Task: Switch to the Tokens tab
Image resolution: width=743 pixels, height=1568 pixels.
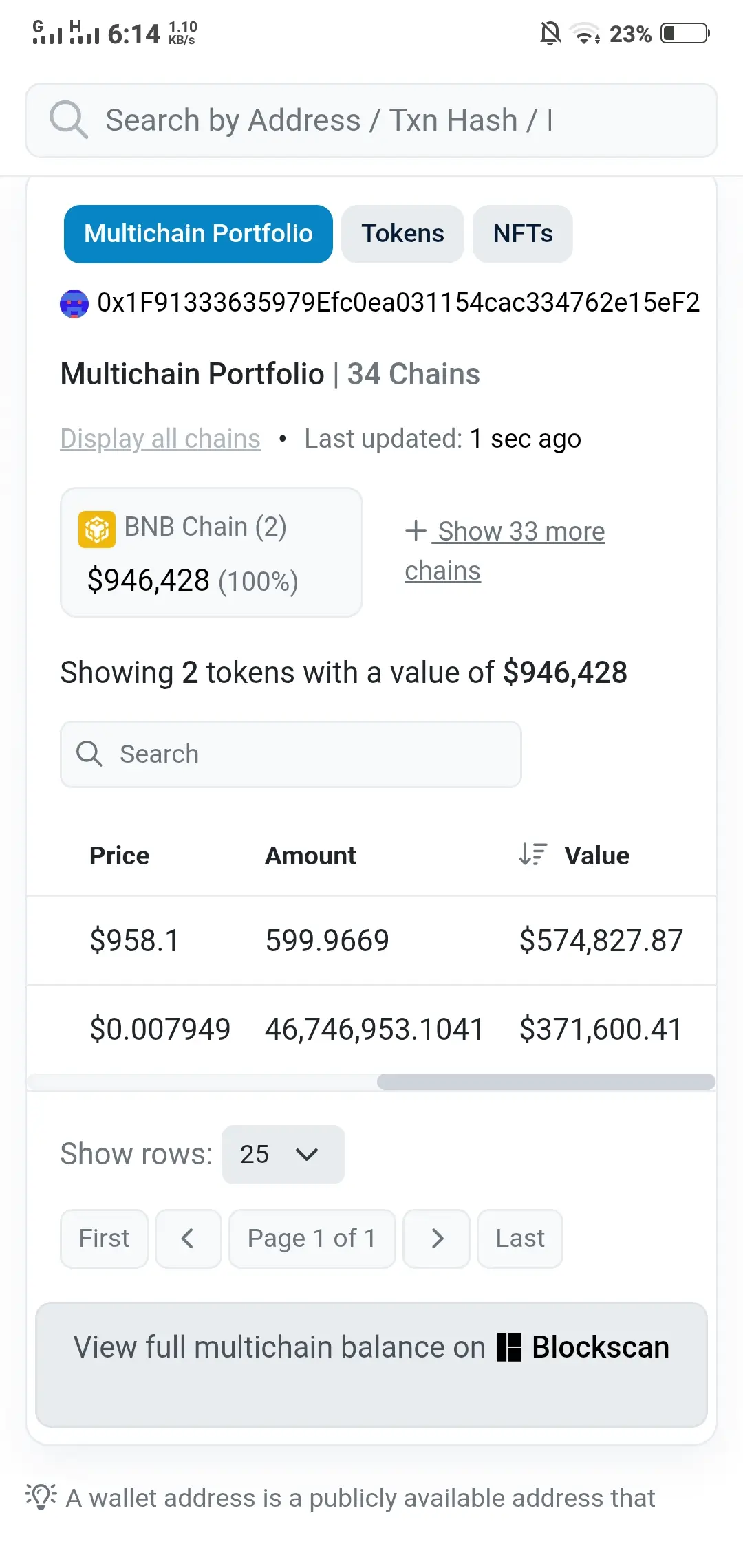Action: tap(402, 234)
